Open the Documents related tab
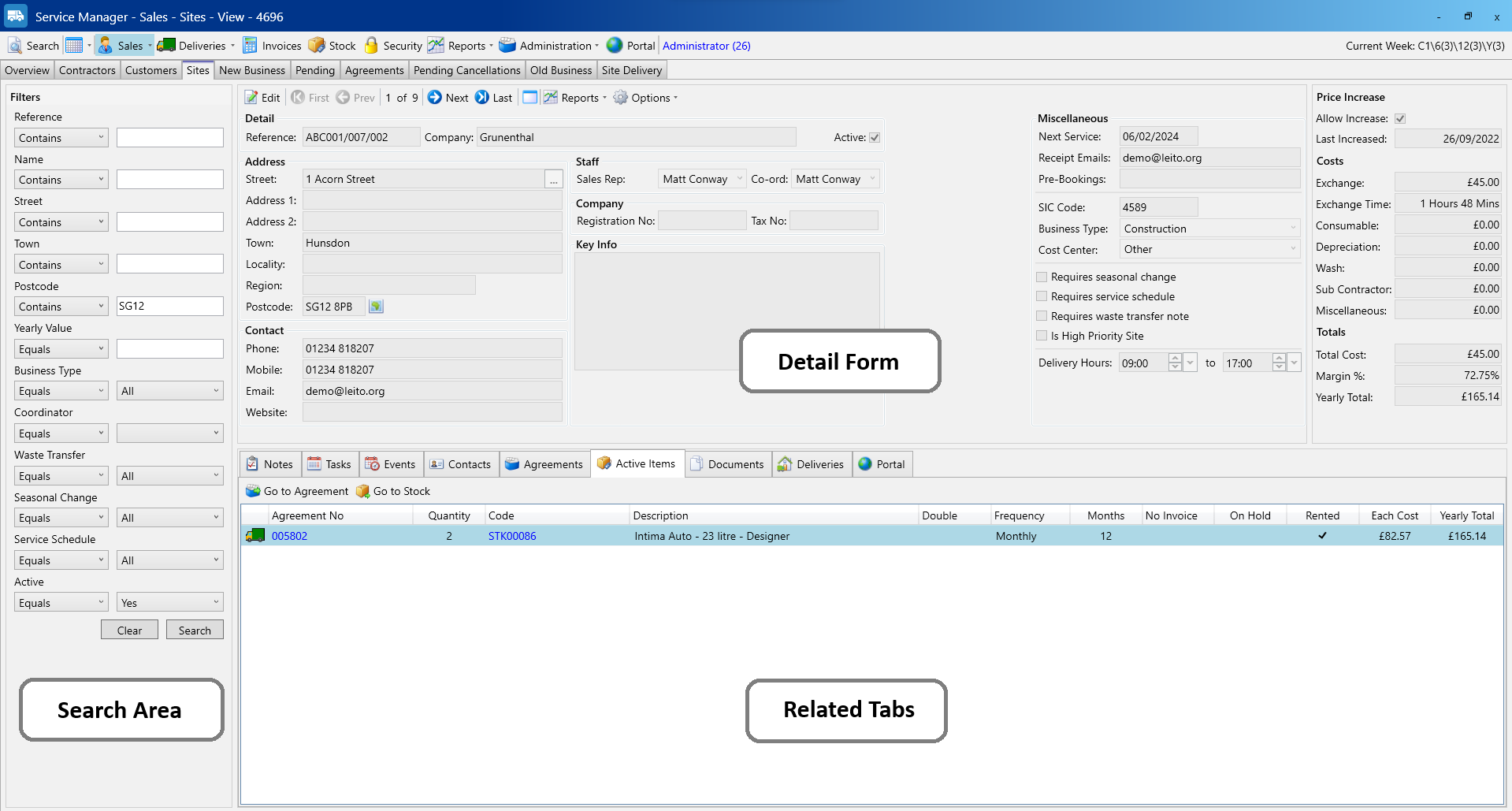This screenshot has width=1512, height=811. point(726,464)
